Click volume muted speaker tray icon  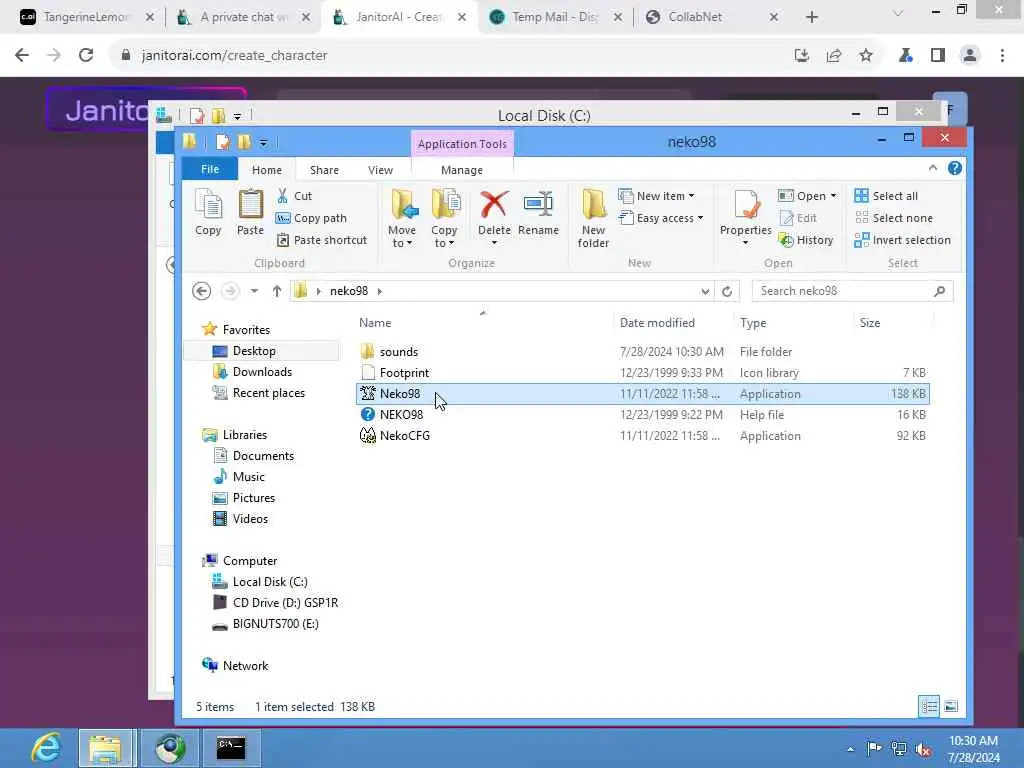click(x=923, y=749)
